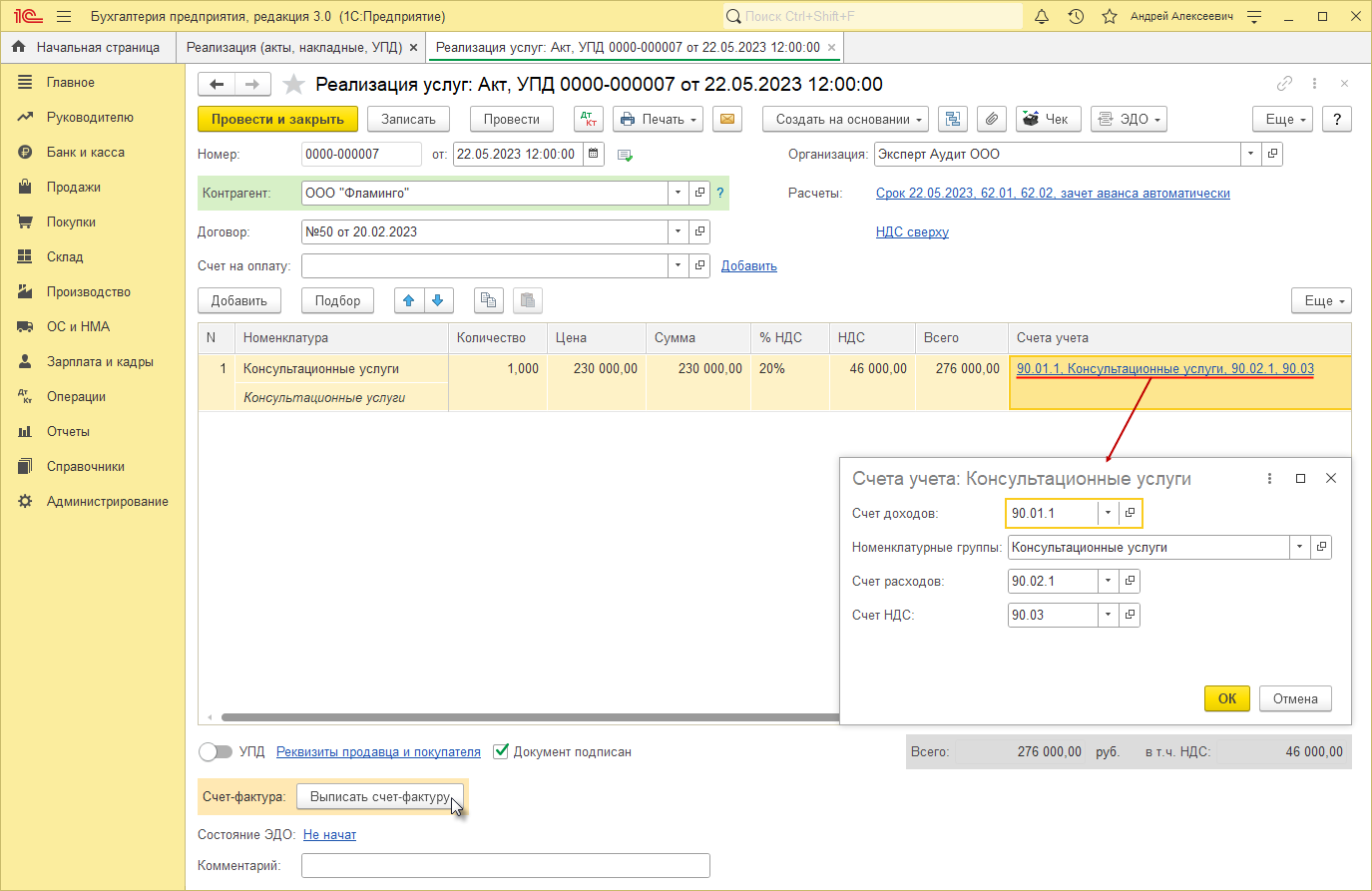Open help with question mark button

coord(1337,119)
